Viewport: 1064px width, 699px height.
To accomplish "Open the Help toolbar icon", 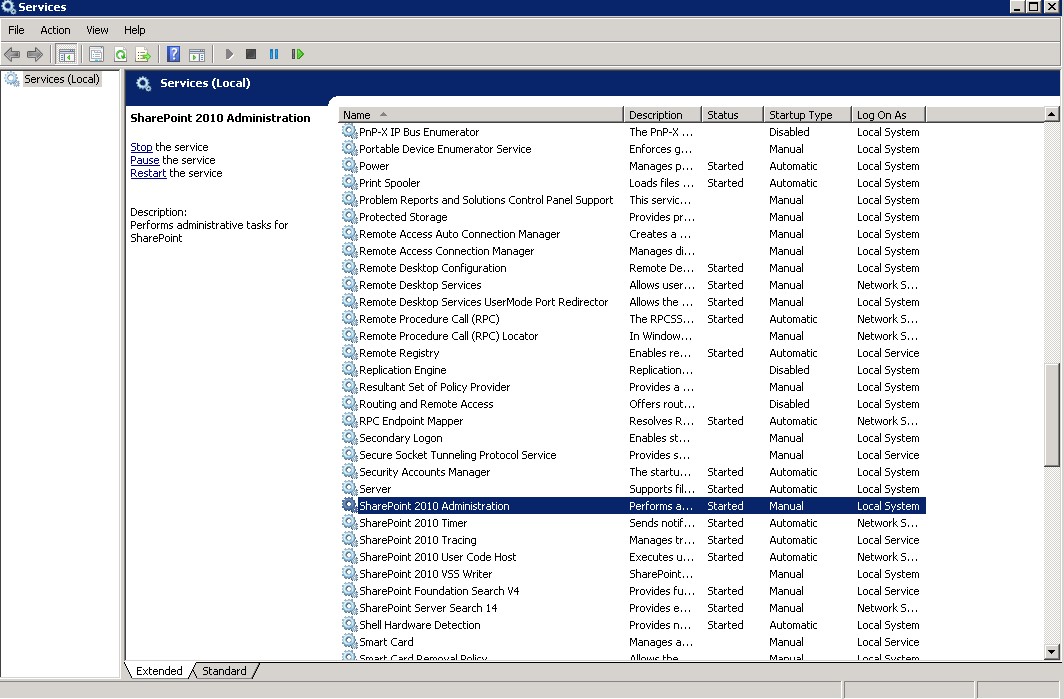I will click(x=173, y=54).
